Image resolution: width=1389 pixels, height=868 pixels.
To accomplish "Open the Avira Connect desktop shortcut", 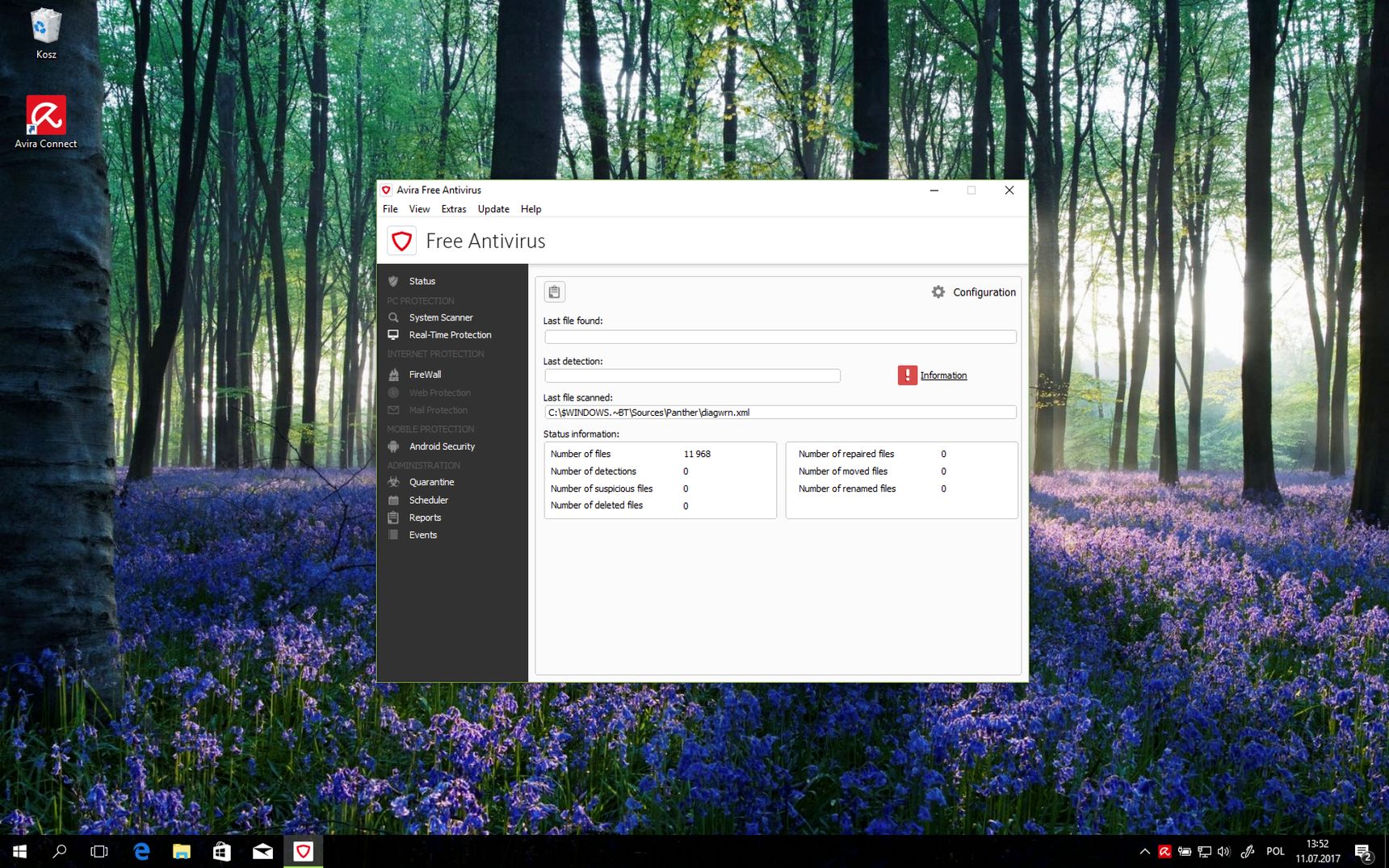I will (x=46, y=122).
